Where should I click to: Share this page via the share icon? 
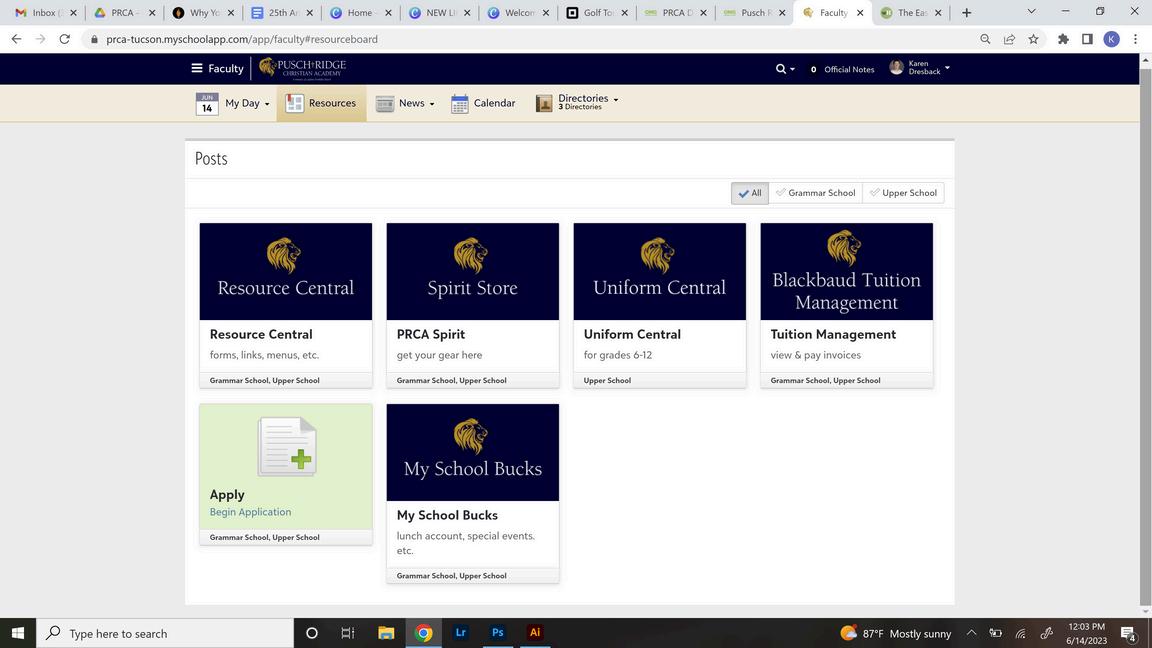[1009, 39]
